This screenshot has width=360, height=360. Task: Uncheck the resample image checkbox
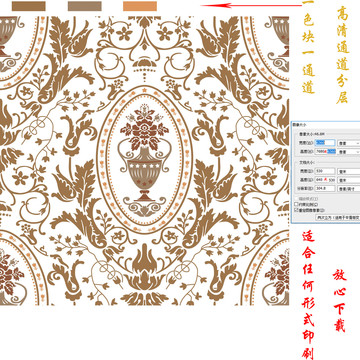click(296, 210)
